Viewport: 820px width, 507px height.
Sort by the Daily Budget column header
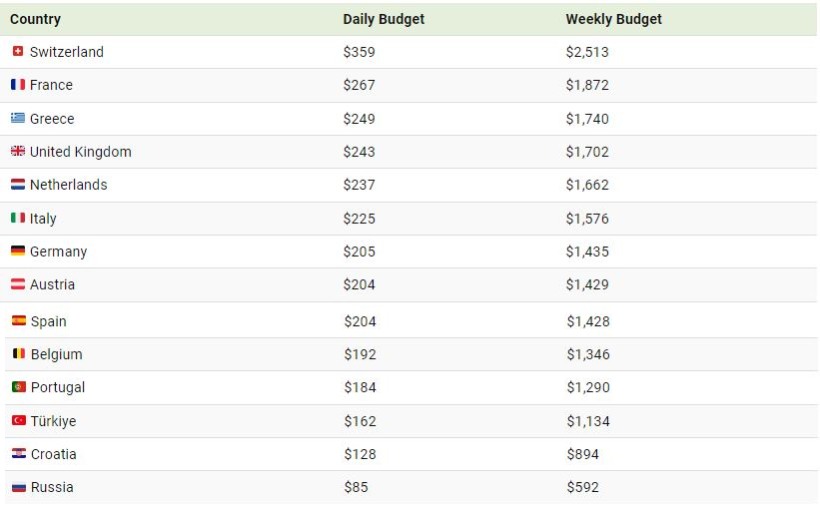[383, 19]
